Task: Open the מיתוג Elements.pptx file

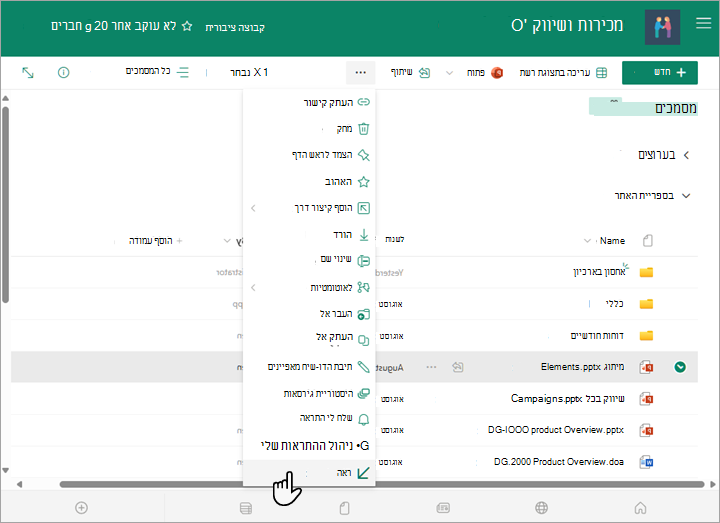Action: click(x=582, y=367)
